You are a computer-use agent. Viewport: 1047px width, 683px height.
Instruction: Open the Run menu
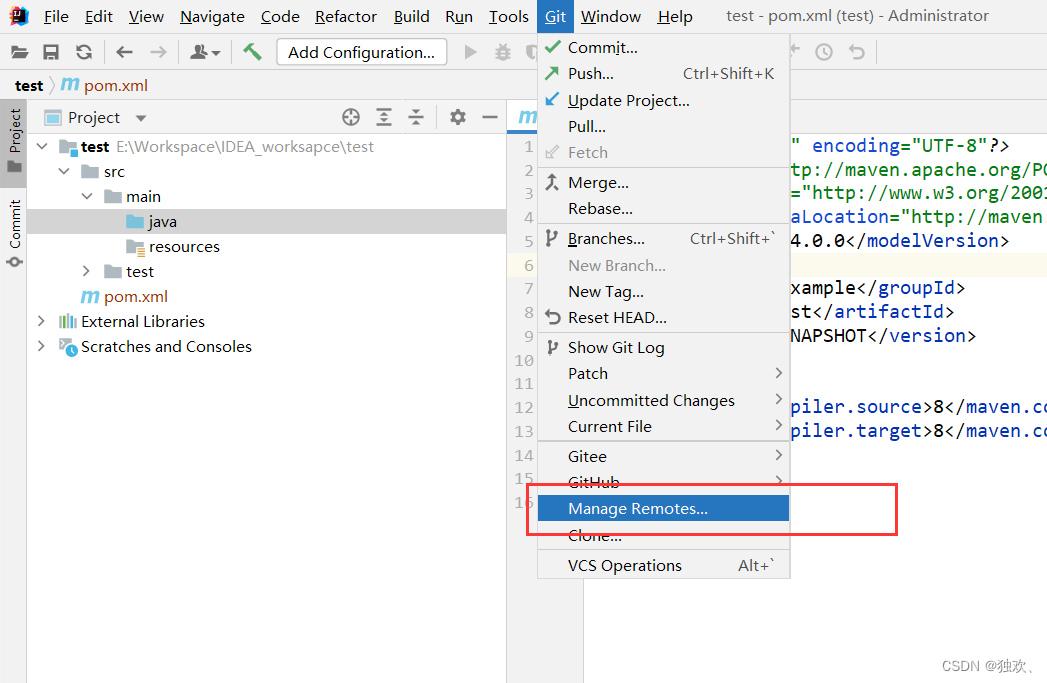459,16
